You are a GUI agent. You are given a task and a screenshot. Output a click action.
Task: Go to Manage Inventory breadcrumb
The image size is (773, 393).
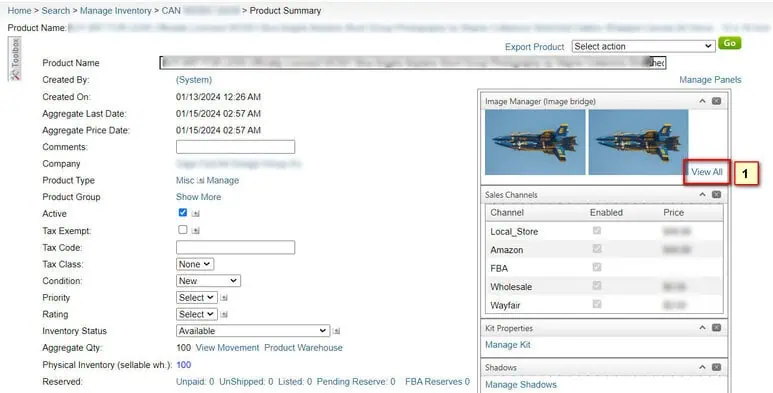[116, 10]
